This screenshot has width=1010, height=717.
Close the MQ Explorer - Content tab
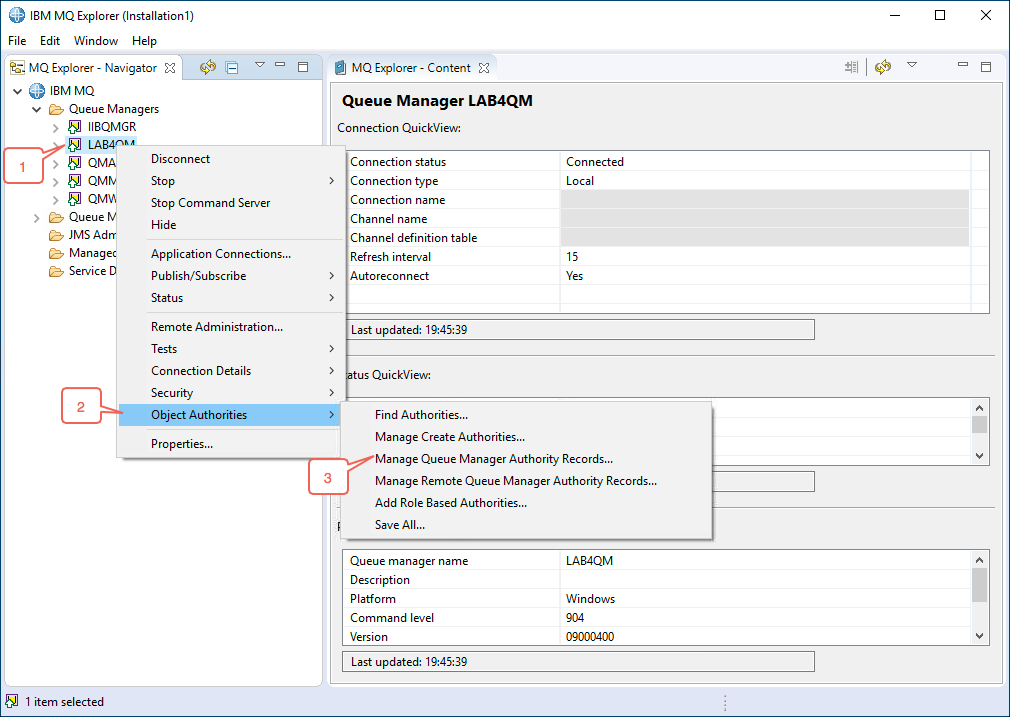click(484, 68)
